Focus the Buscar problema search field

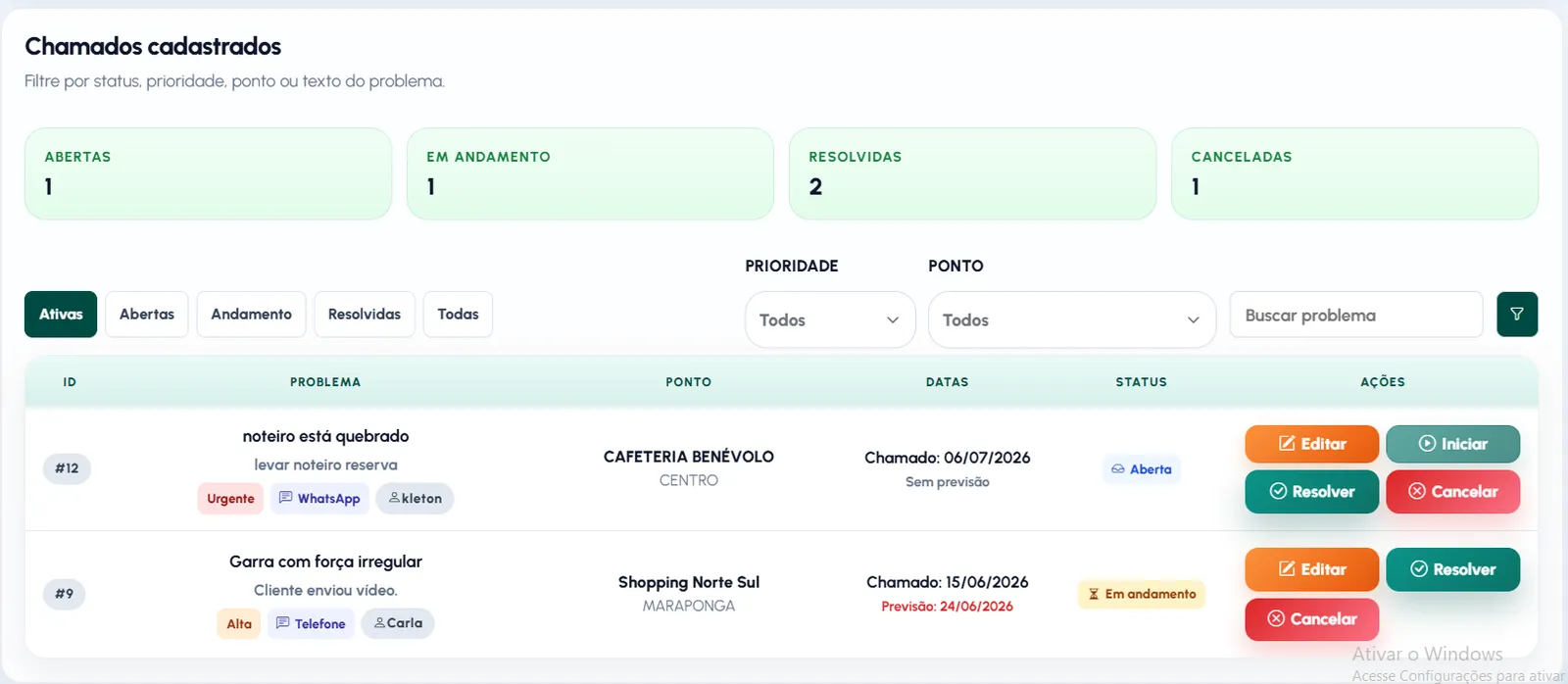coord(1356,315)
